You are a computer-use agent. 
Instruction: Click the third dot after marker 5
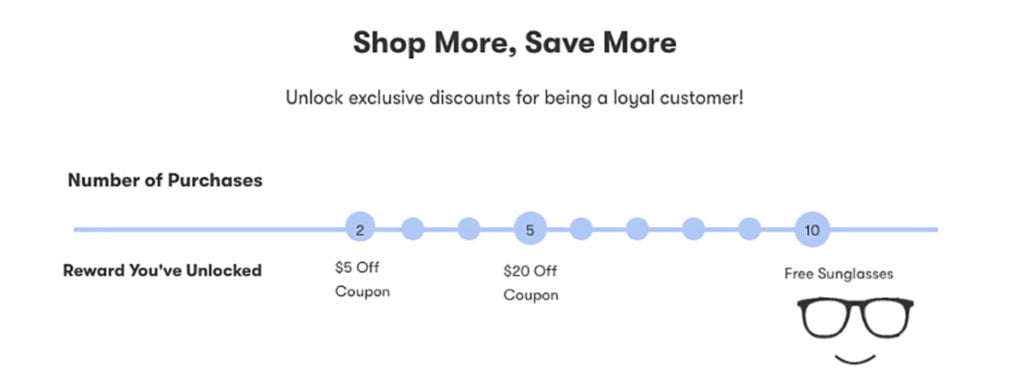click(x=694, y=229)
